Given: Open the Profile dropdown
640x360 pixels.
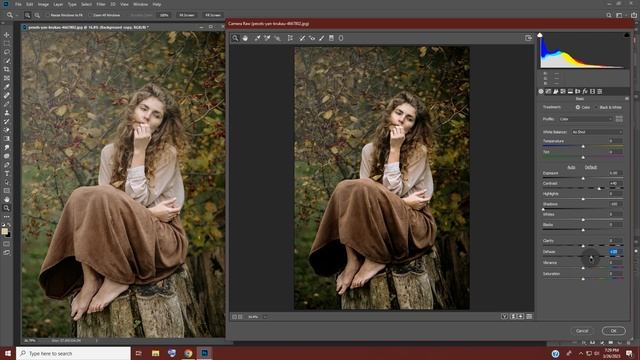Looking at the screenshot, I should (586, 119).
